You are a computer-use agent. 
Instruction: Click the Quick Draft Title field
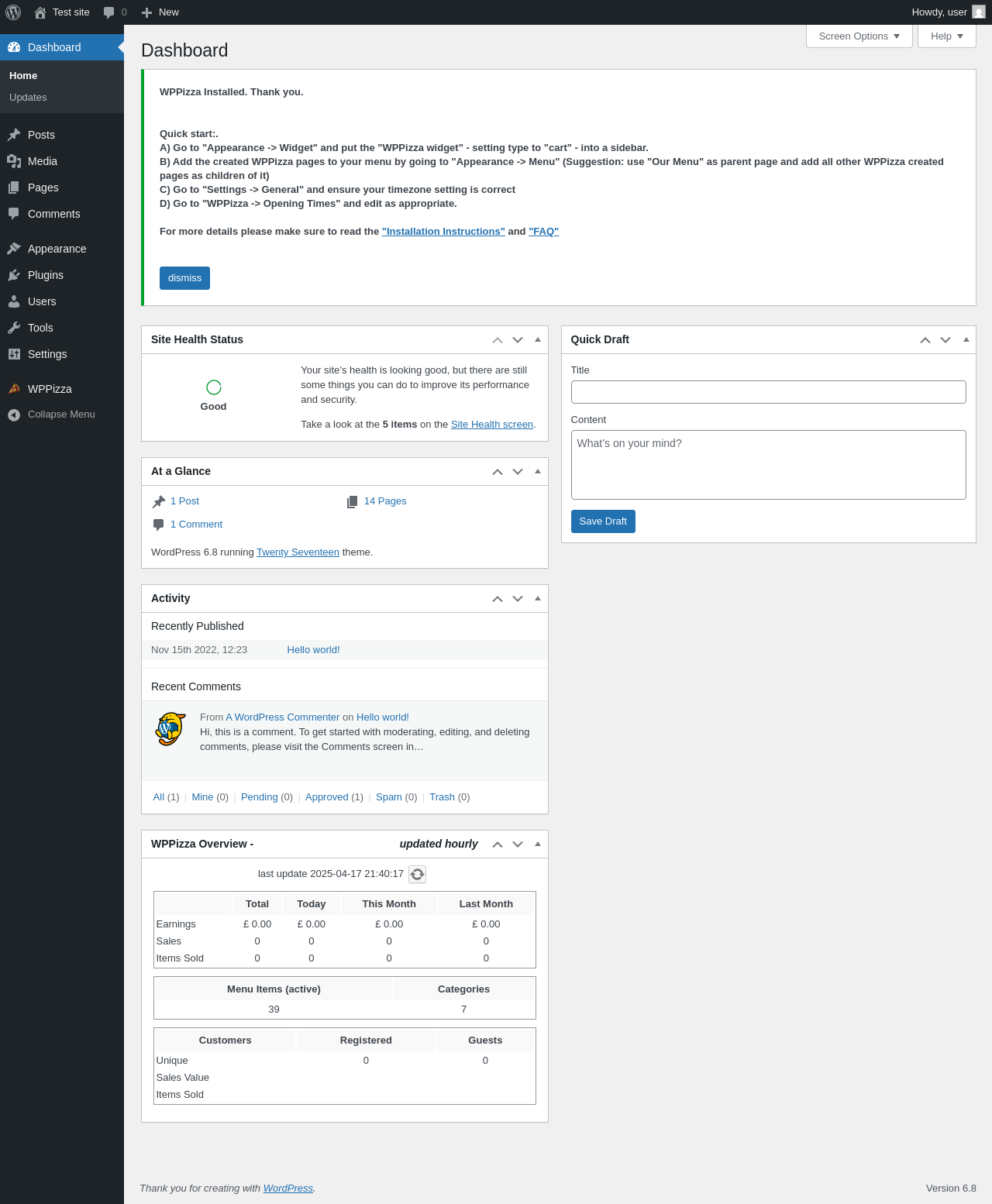768,392
